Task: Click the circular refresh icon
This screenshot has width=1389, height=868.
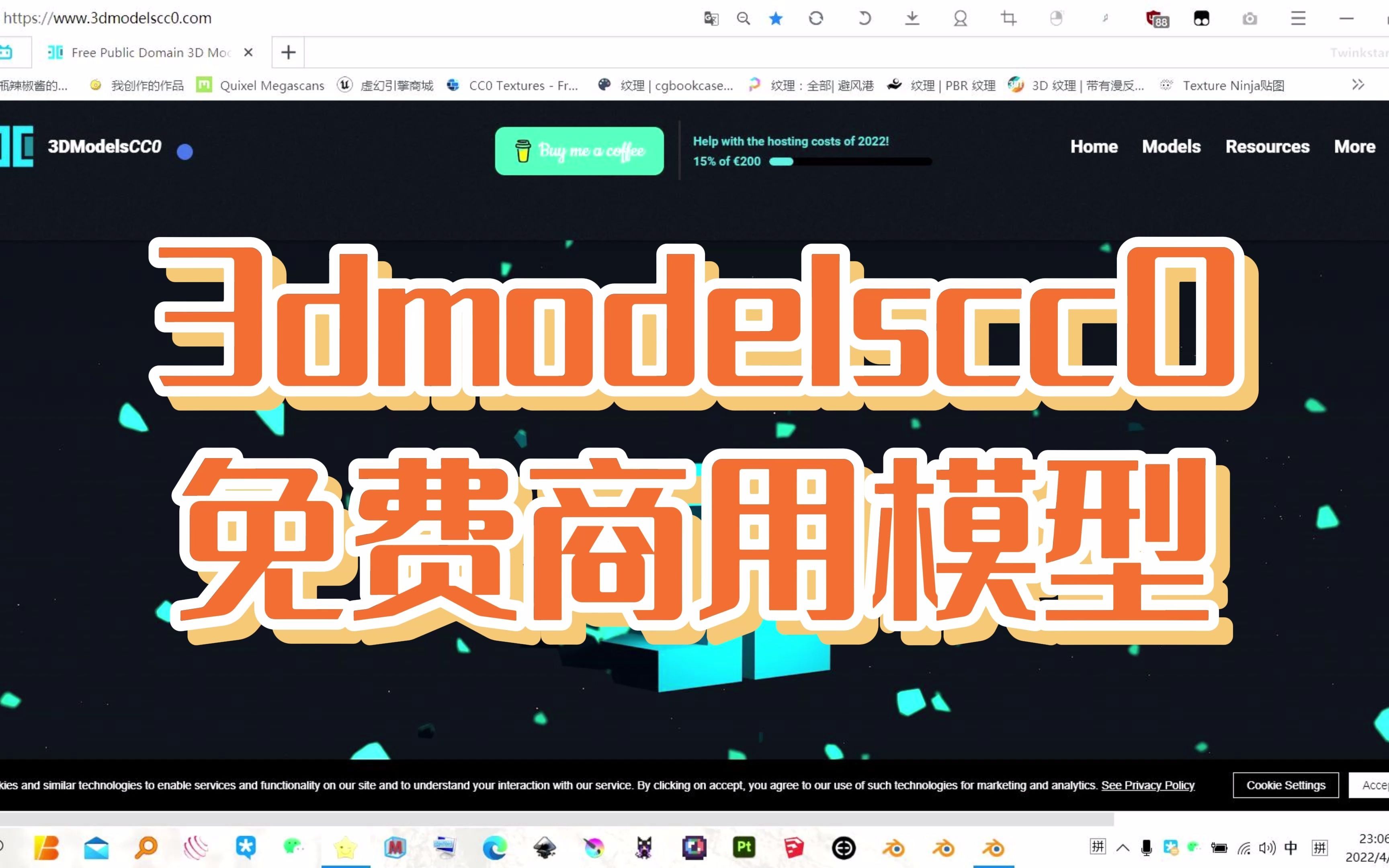Action: click(815, 19)
